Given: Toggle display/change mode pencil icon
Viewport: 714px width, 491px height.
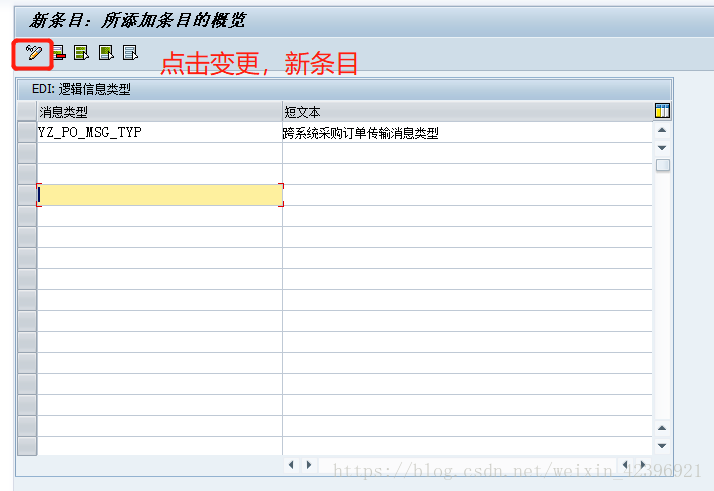Looking at the screenshot, I should point(33,53).
